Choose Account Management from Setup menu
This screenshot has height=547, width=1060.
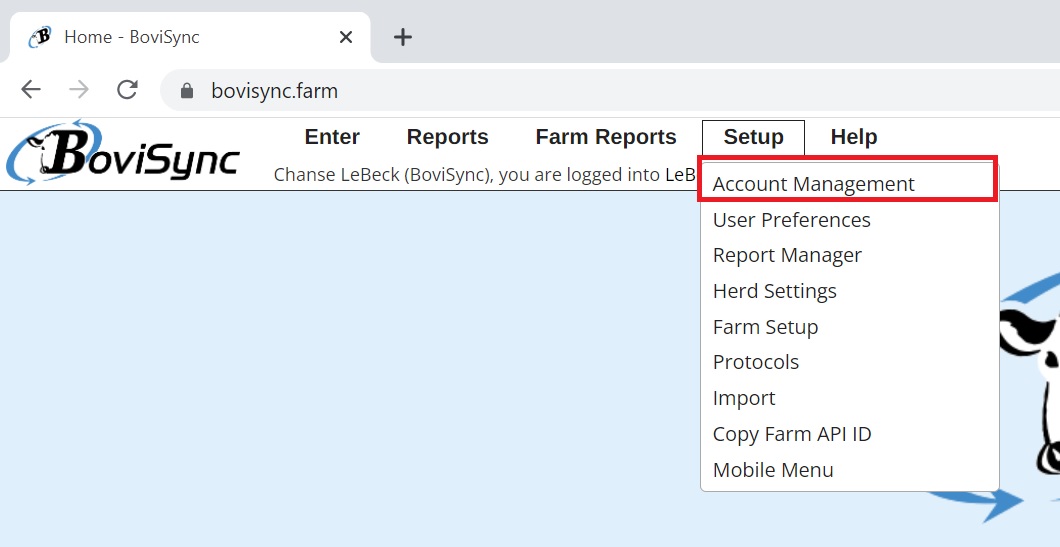pyautogui.click(x=848, y=184)
